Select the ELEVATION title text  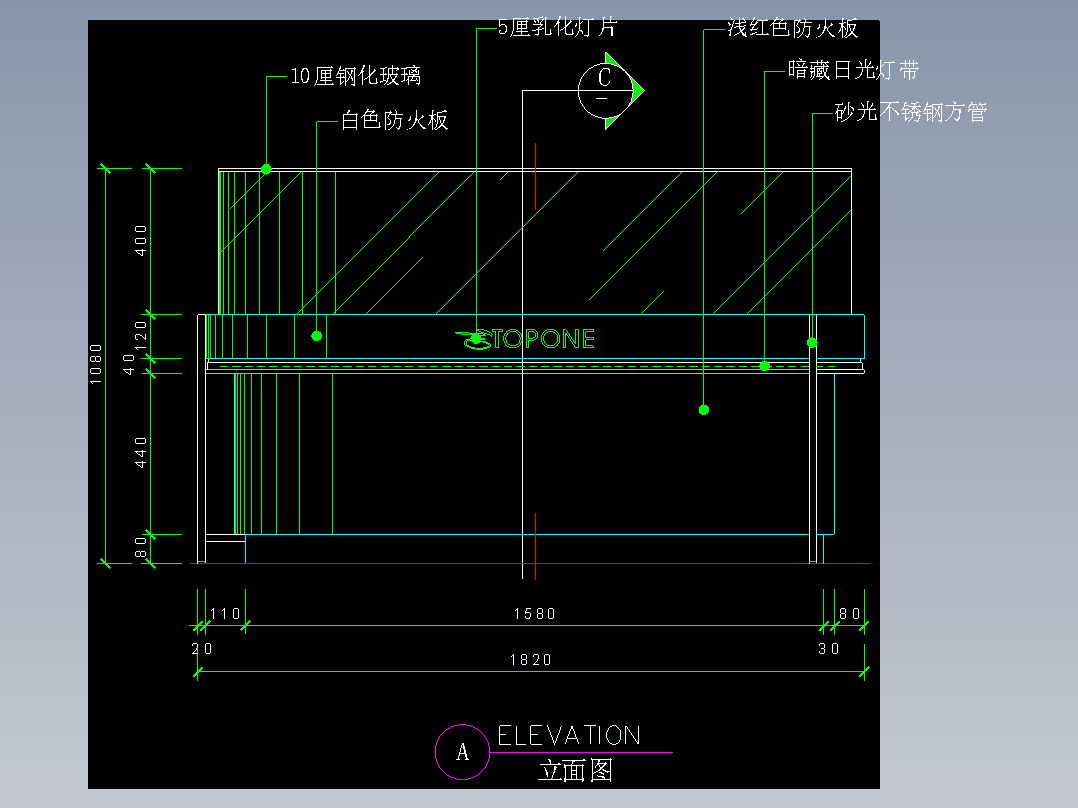point(569,736)
